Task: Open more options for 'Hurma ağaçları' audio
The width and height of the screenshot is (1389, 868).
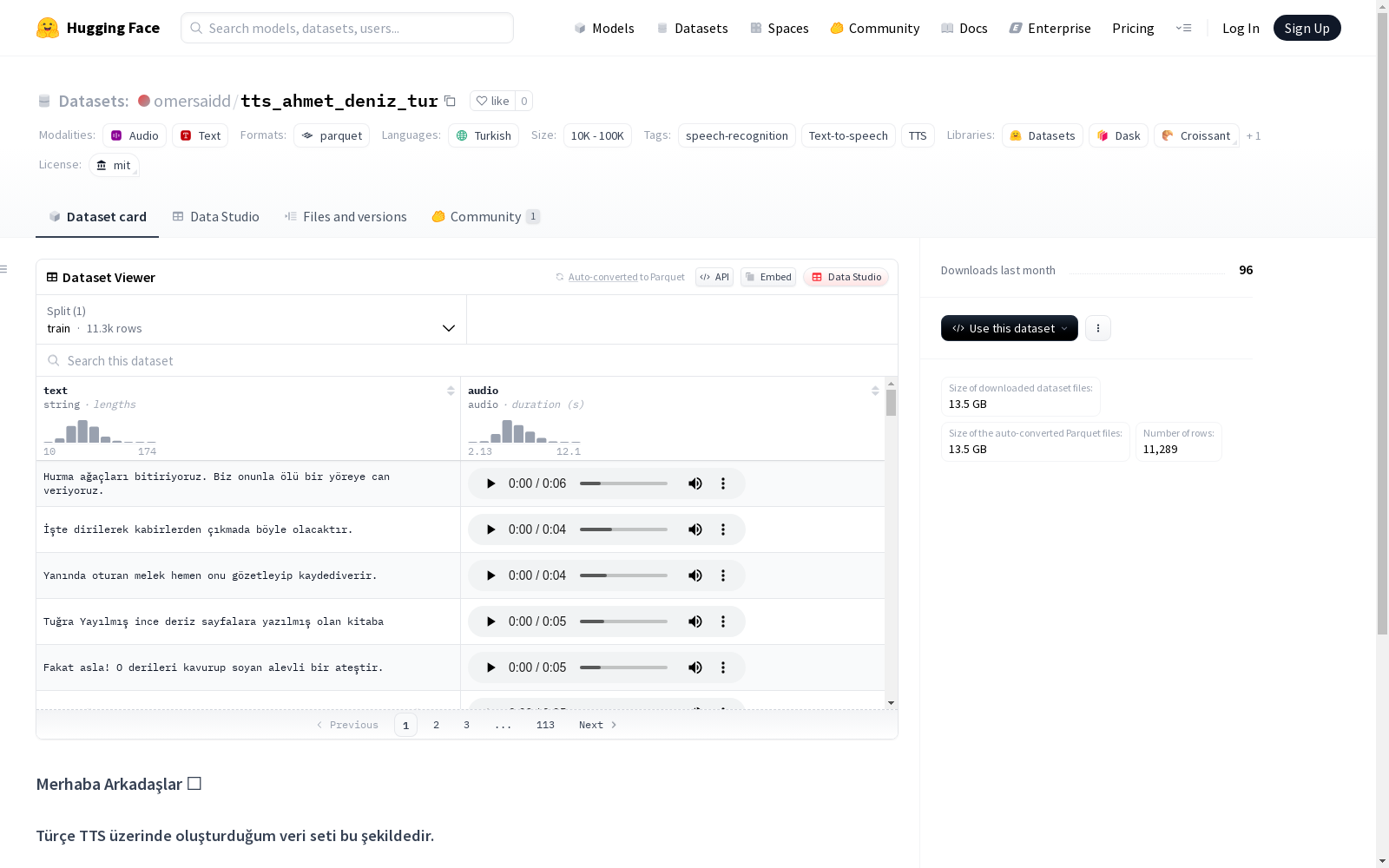Action: (x=723, y=483)
